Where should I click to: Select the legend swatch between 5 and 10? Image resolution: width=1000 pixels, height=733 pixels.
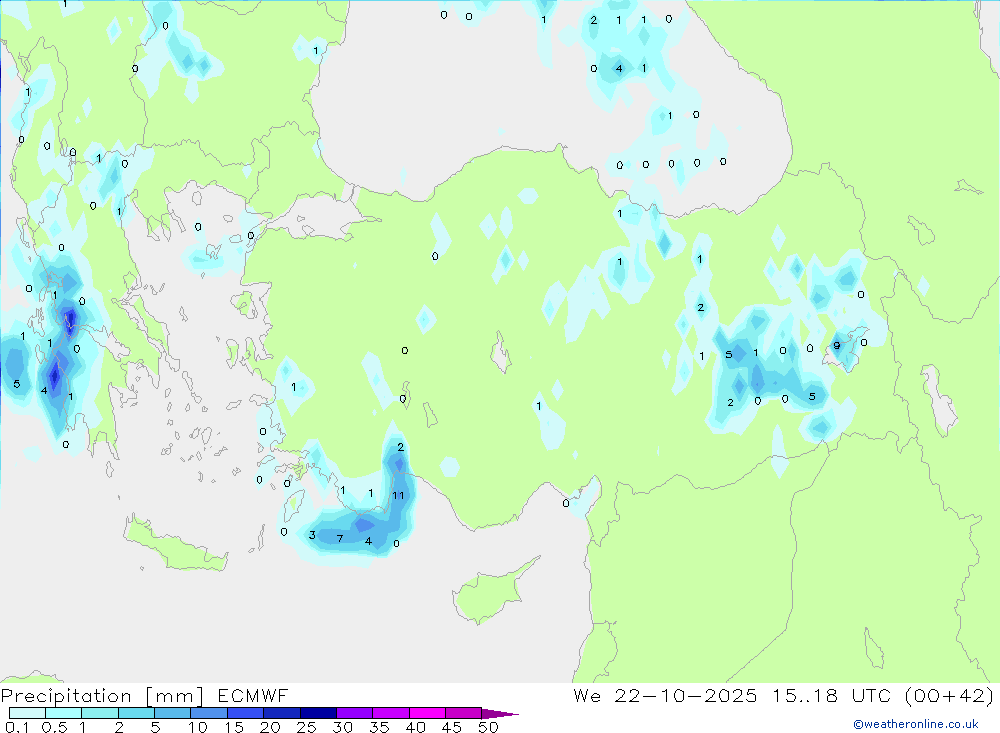[x=173, y=713]
